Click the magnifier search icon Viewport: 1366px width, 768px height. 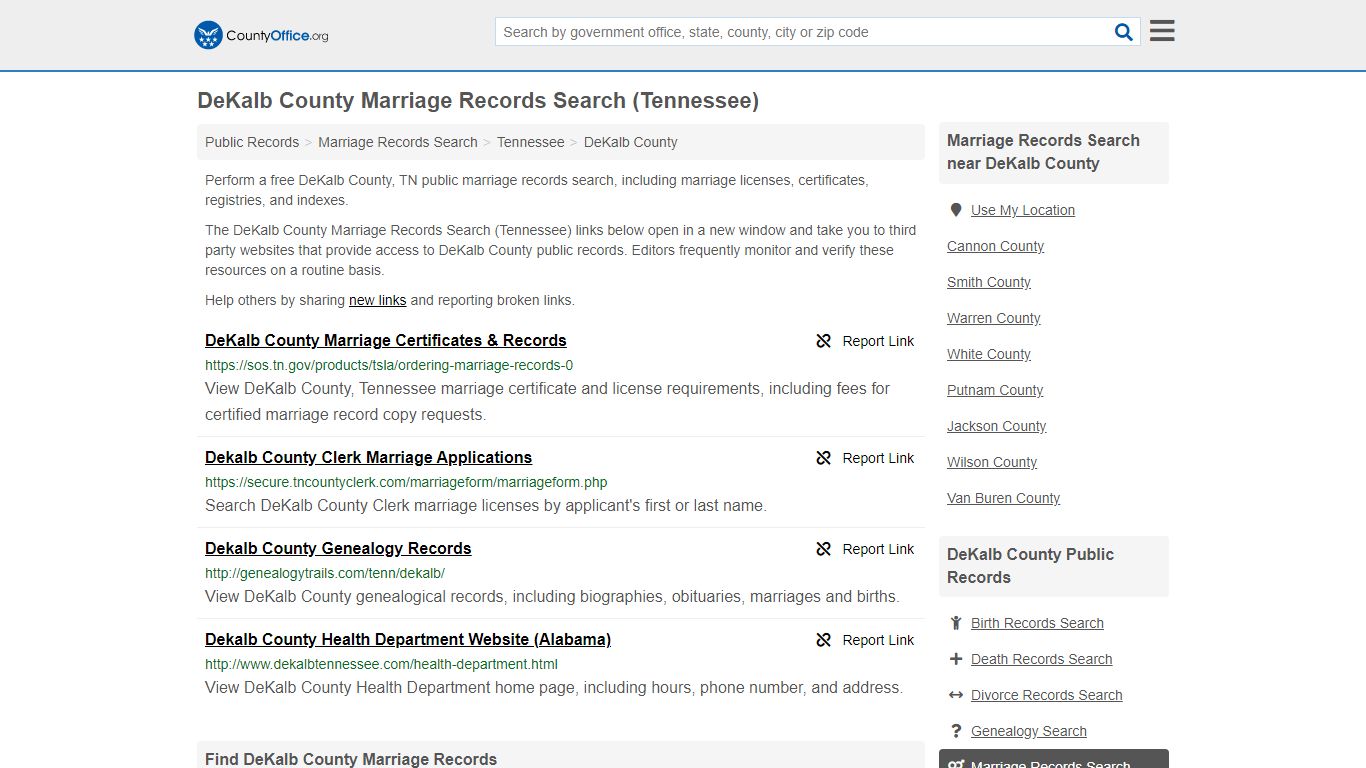pos(1124,32)
